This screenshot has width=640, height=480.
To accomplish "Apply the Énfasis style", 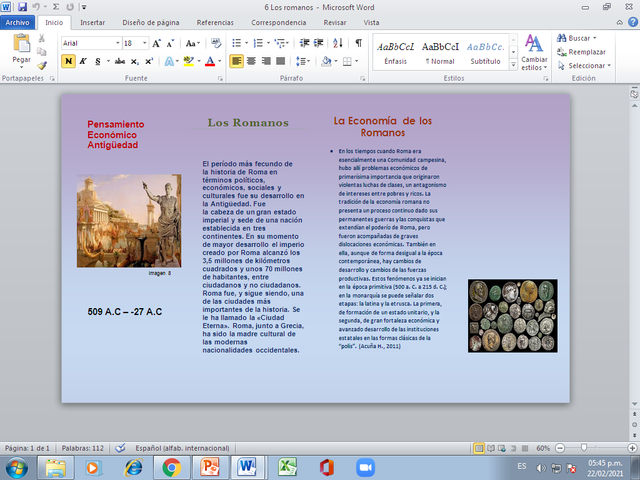I will pyautogui.click(x=396, y=53).
